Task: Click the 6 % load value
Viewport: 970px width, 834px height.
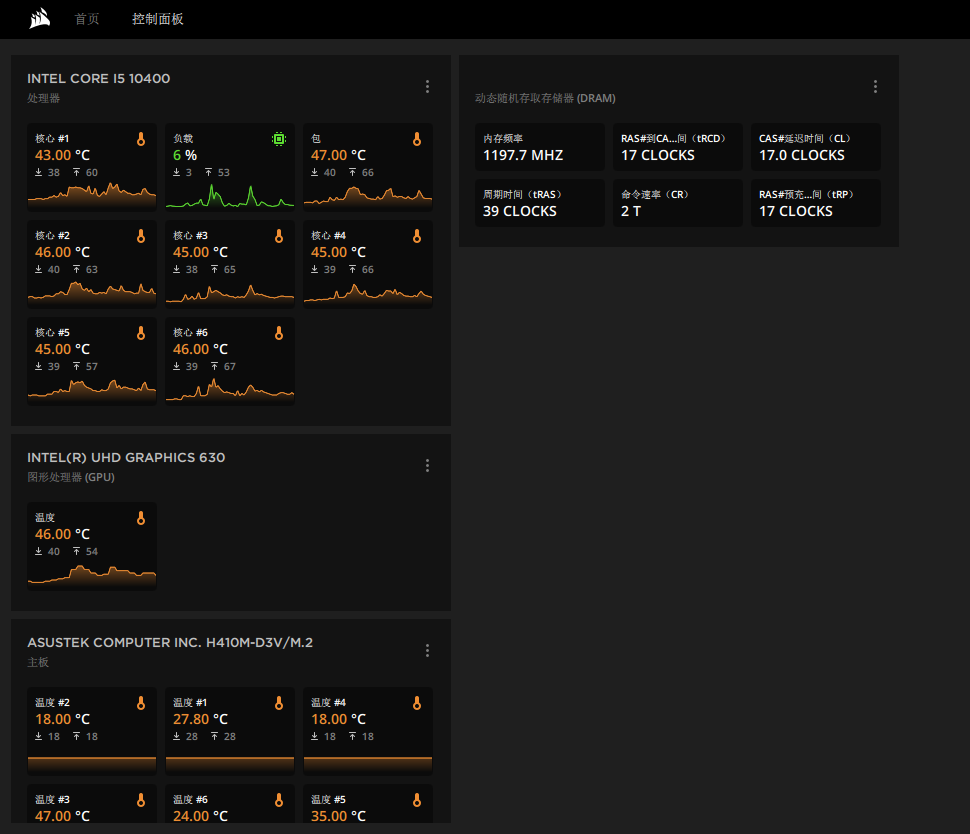Action: click(185, 155)
